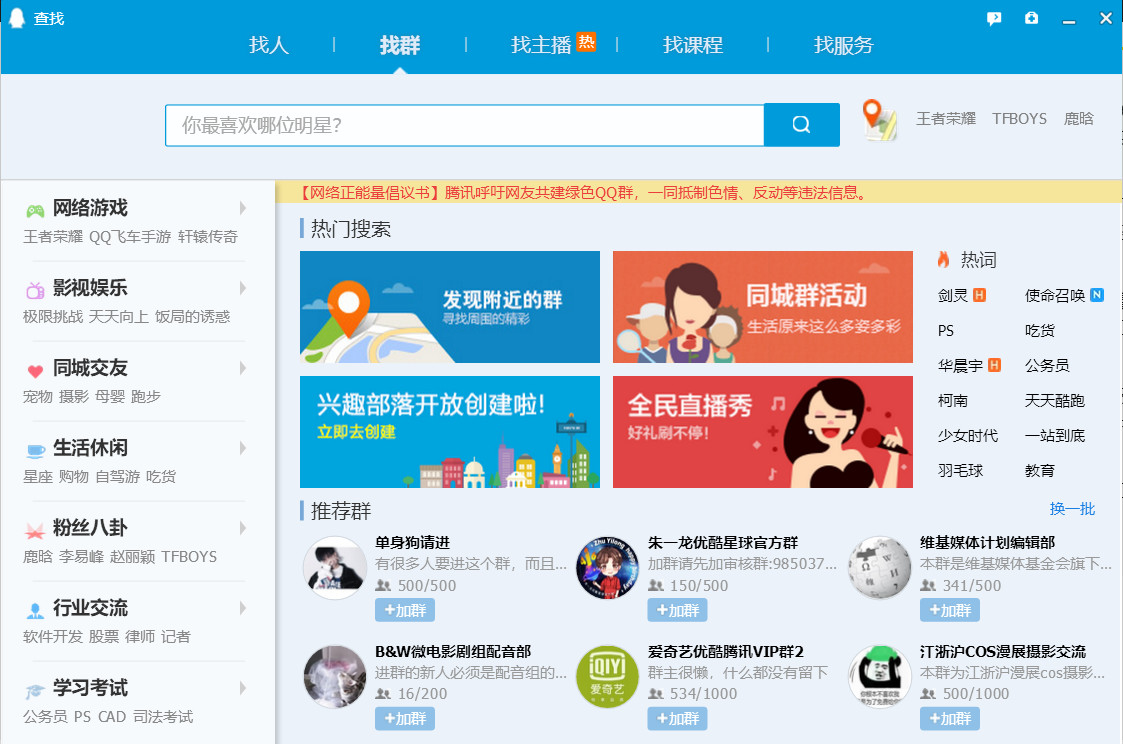Open the 找课程 tab
This screenshot has width=1123, height=744.
pyautogui.click(x=694, y=45)
